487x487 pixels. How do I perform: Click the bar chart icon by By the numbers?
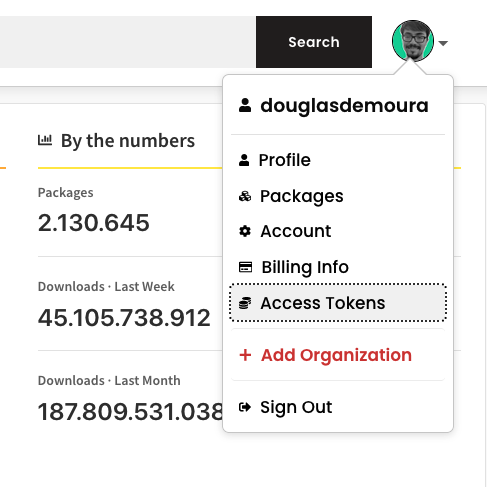point(45,140)
